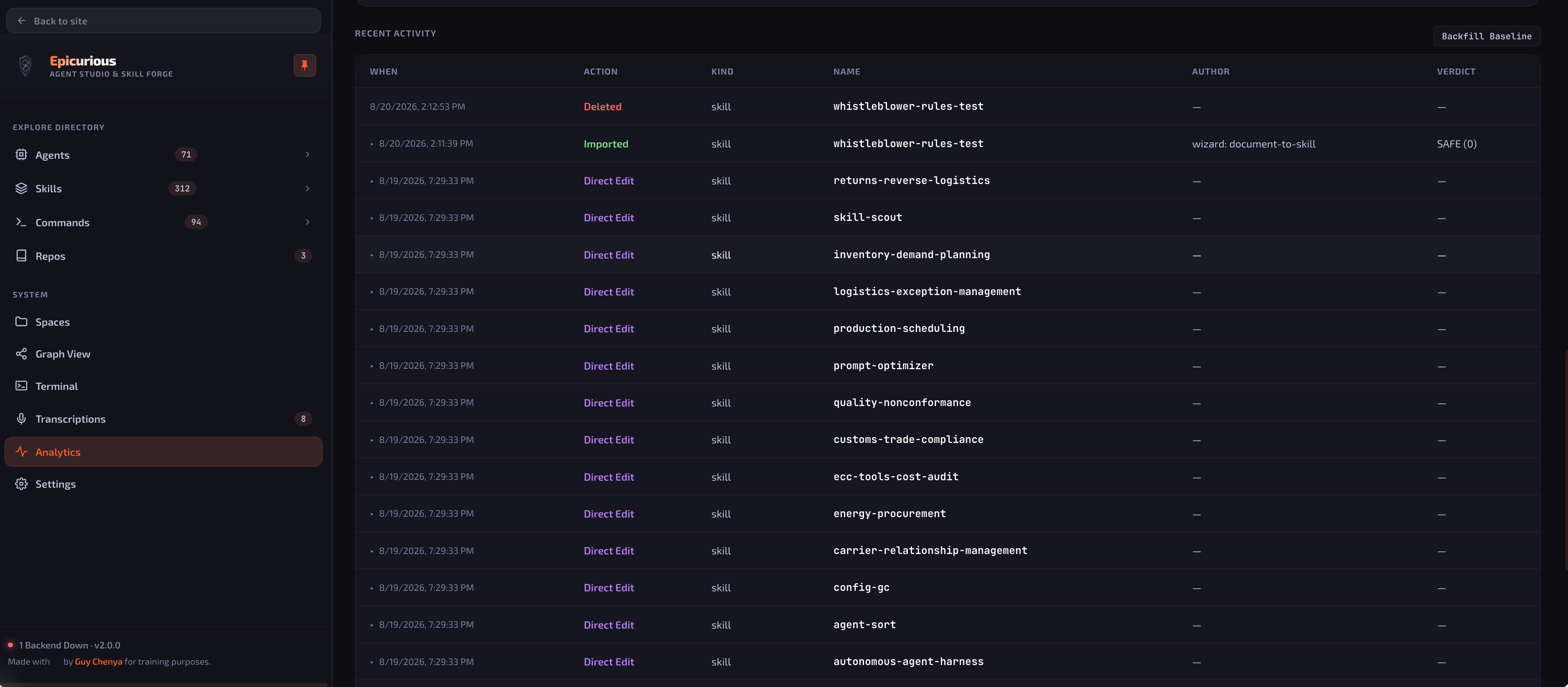Expand the Imported whistleblower-rules-test row
This screenshot has width=1568, height=687.
372,144
